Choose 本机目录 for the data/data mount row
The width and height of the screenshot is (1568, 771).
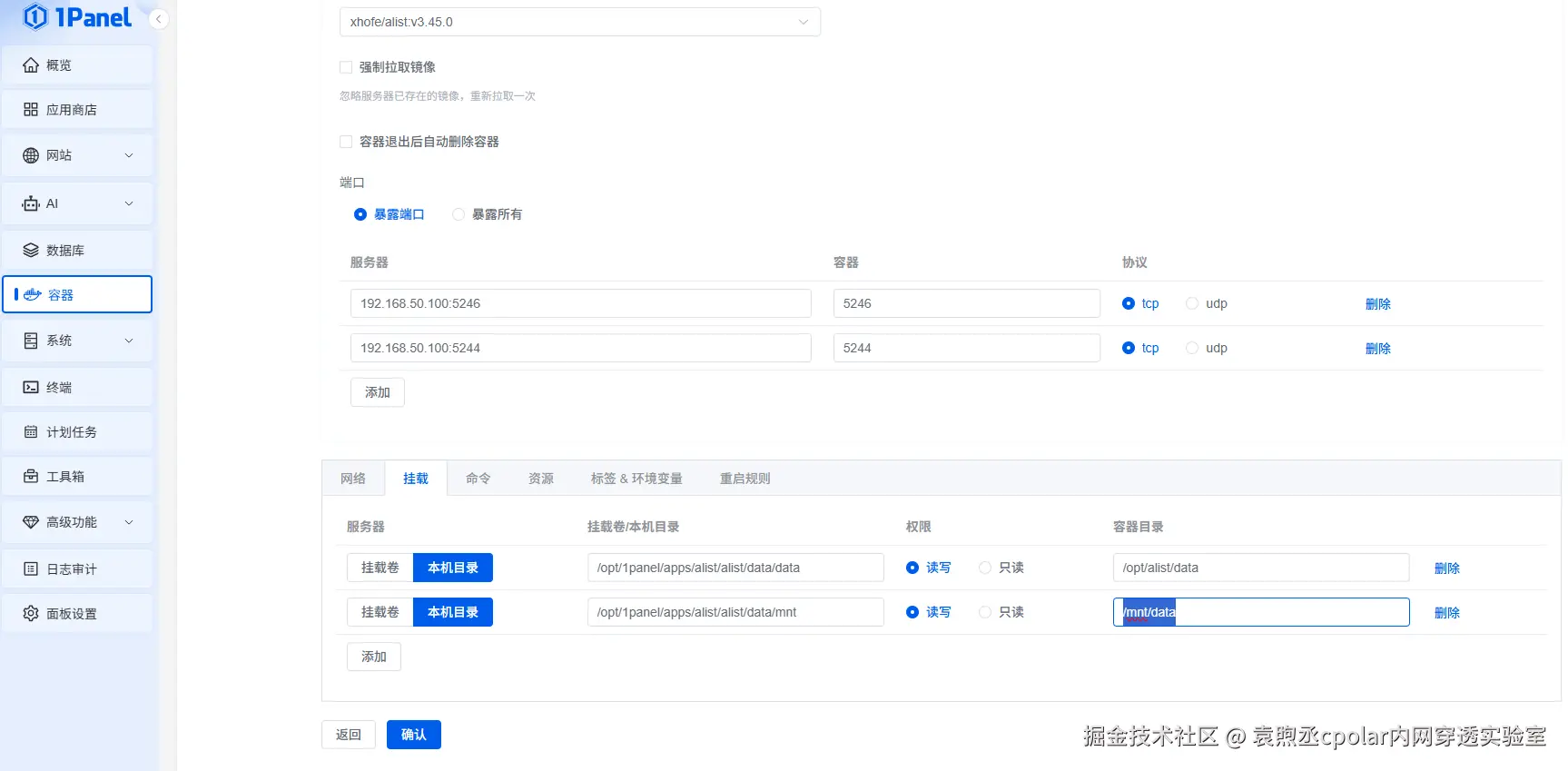pos(453,568)
